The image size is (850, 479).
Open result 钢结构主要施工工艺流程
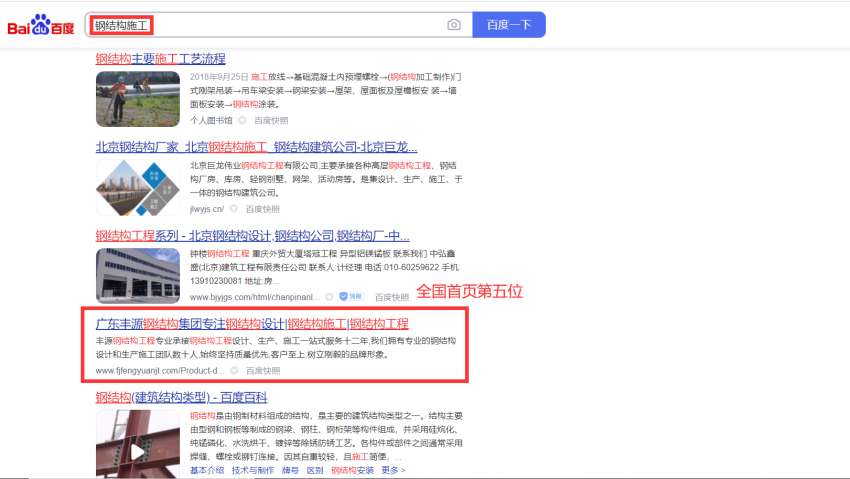tap(160, 59)
